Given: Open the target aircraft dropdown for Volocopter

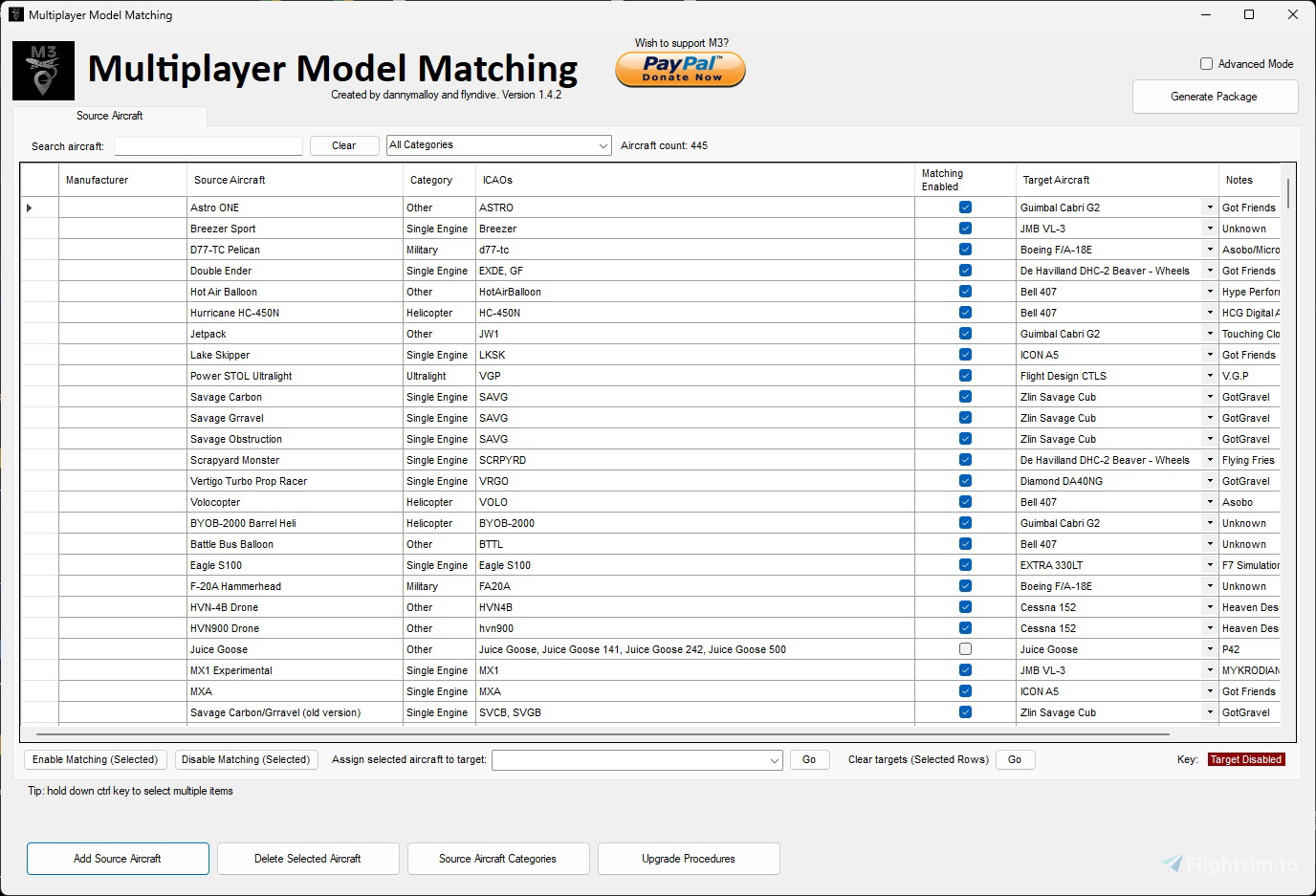Looking at the screenshot, I should point(1207,501).
